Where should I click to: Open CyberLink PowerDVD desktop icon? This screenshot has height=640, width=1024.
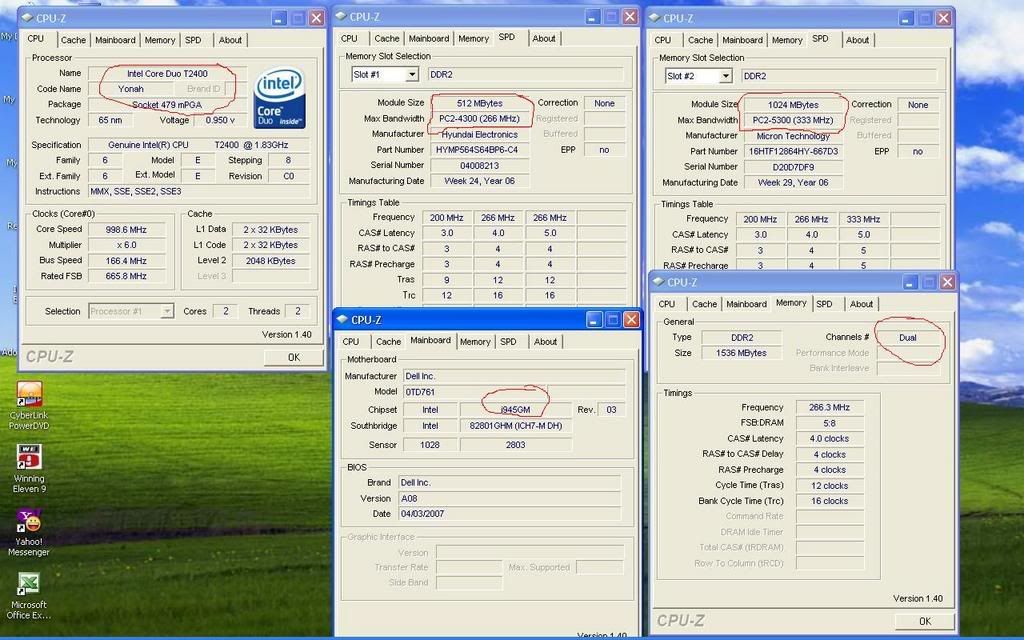29,394
